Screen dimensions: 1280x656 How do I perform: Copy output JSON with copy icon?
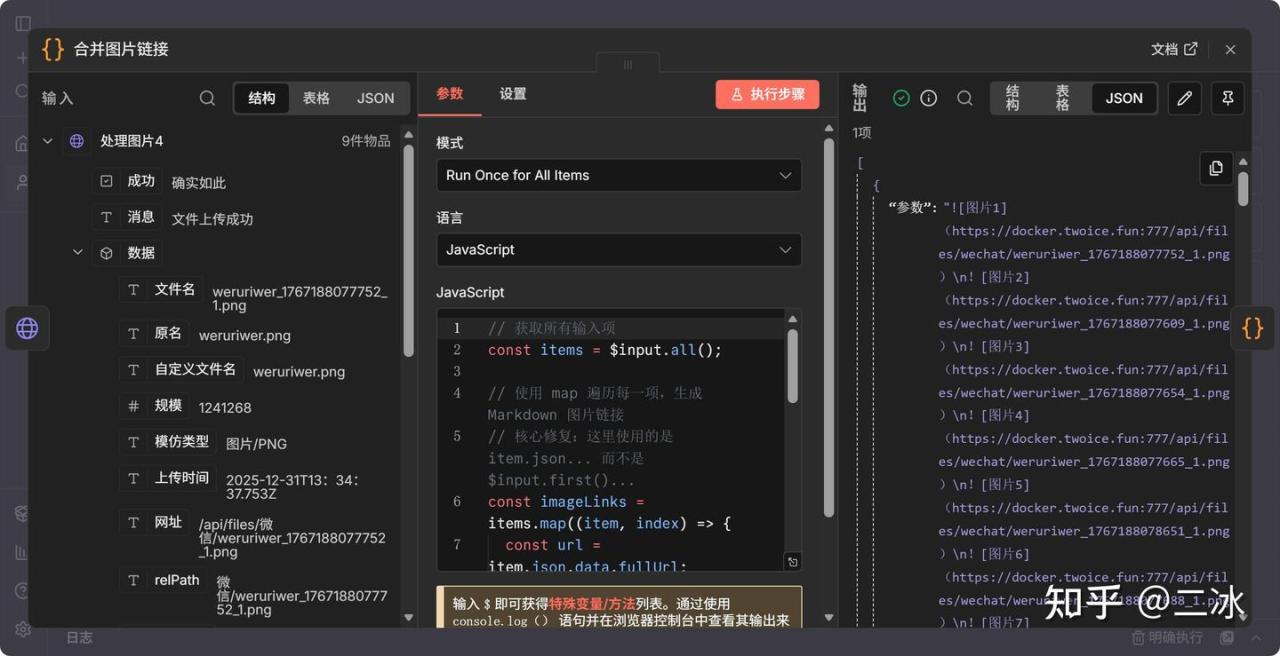point(1216,168)
